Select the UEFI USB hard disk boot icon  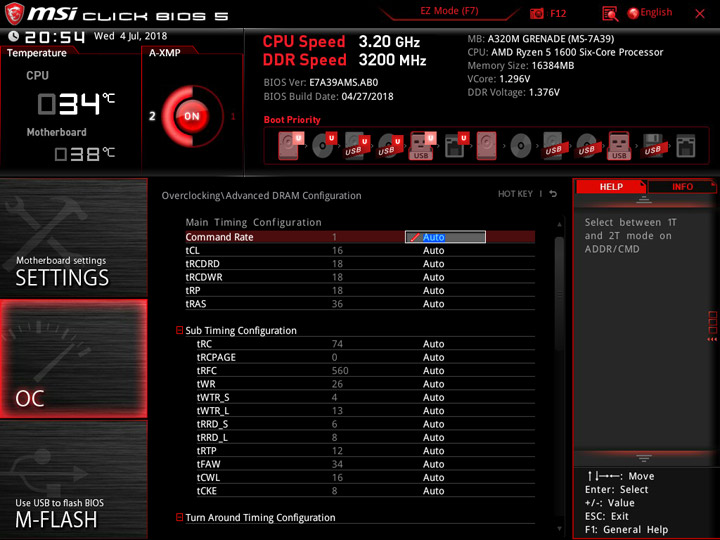tap(356, 146)
